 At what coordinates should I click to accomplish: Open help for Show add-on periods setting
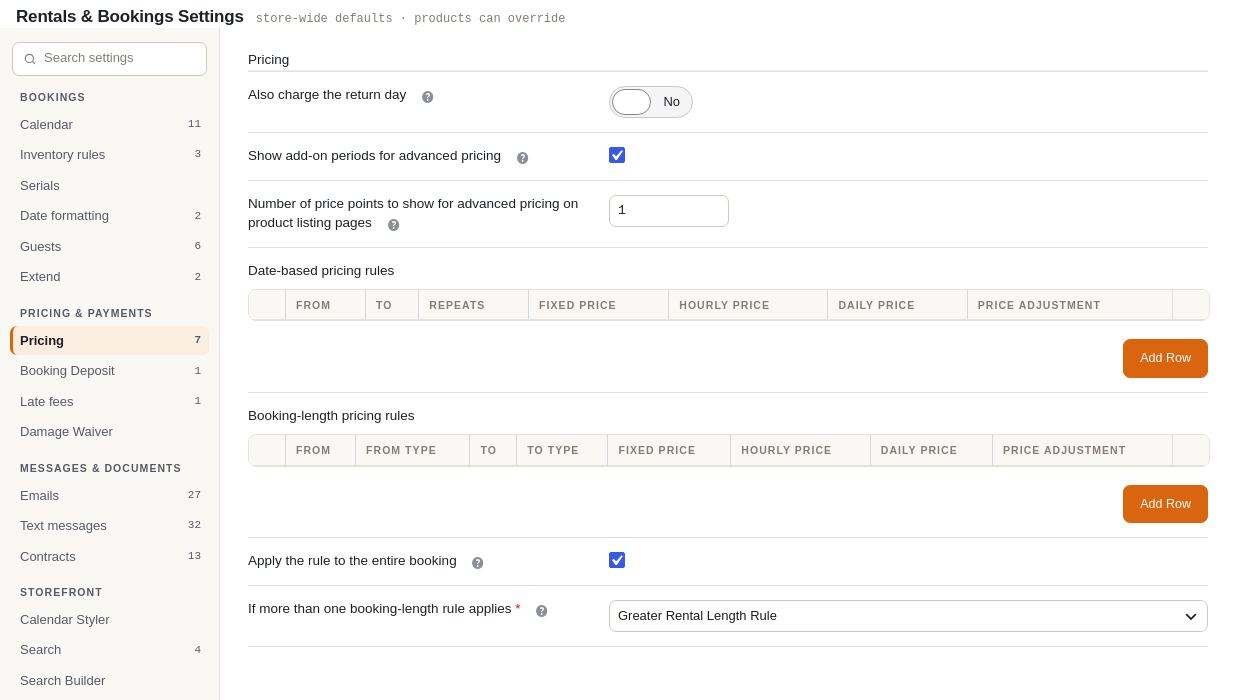pos(522,158)
